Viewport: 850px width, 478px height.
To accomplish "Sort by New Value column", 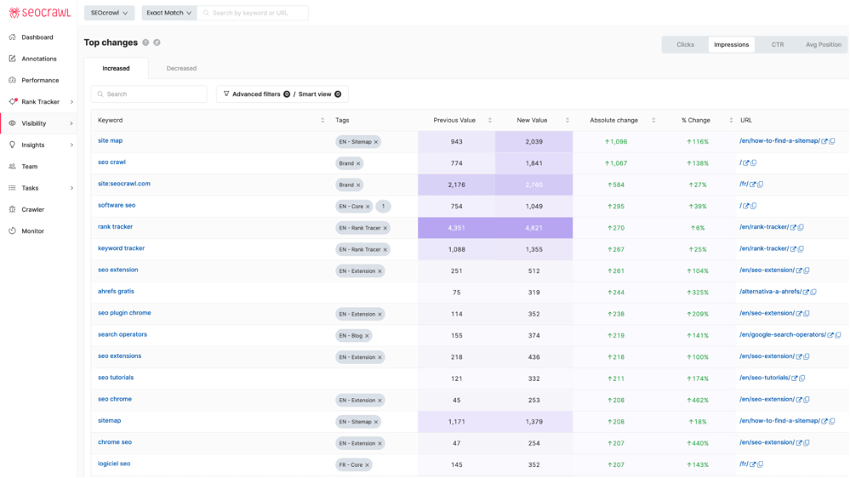I will (567, 120).
